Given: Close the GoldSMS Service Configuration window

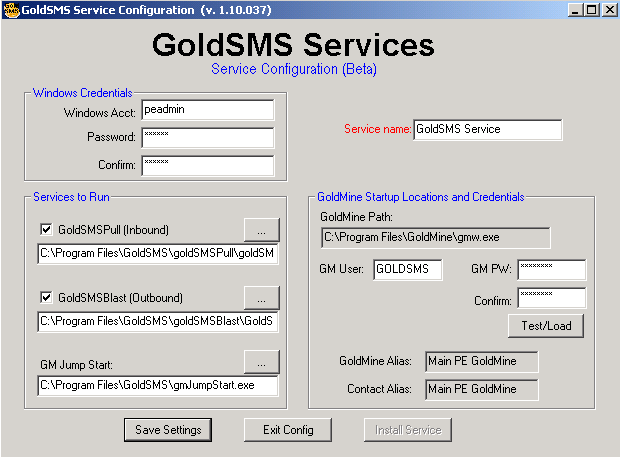Looking at the screenshot, I should [610, 9].
